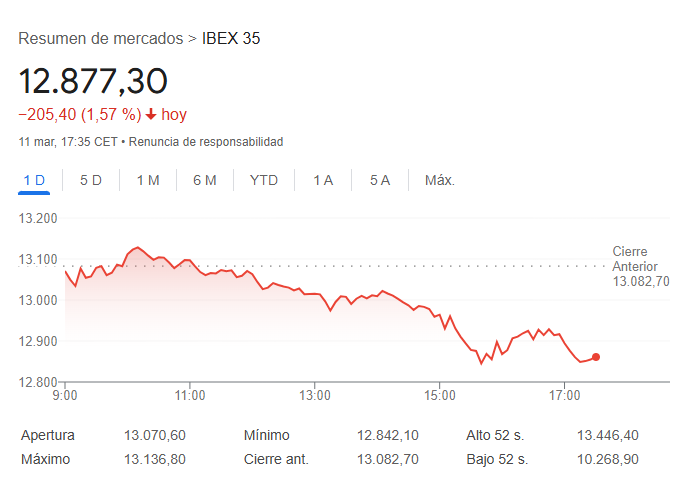Click the 12.877,30 index price
The height and width of the screenshot is (483, 687).
[93, 80]
